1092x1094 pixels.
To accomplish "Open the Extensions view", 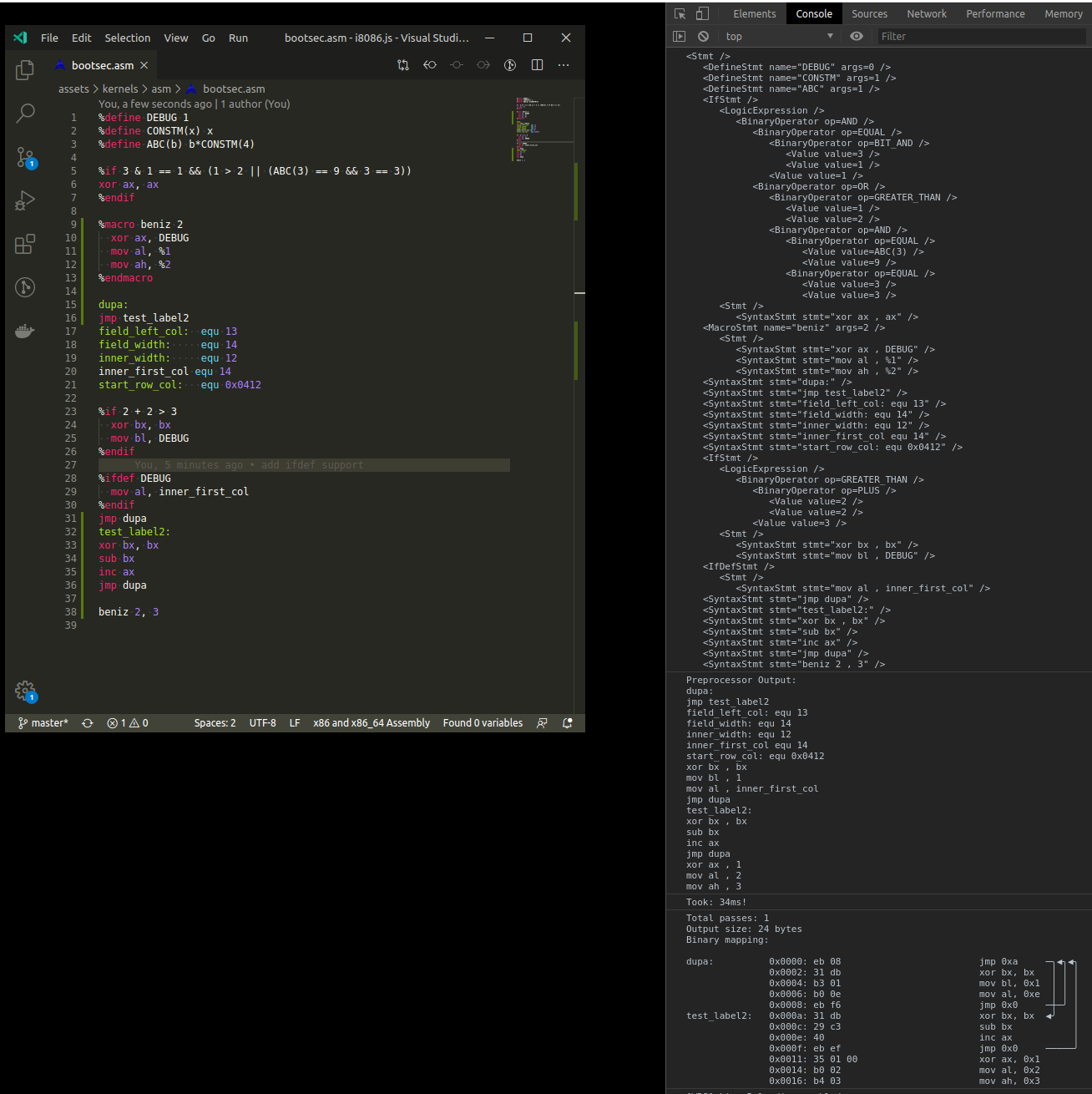I will pyautogui.click(x=25, y=244).
